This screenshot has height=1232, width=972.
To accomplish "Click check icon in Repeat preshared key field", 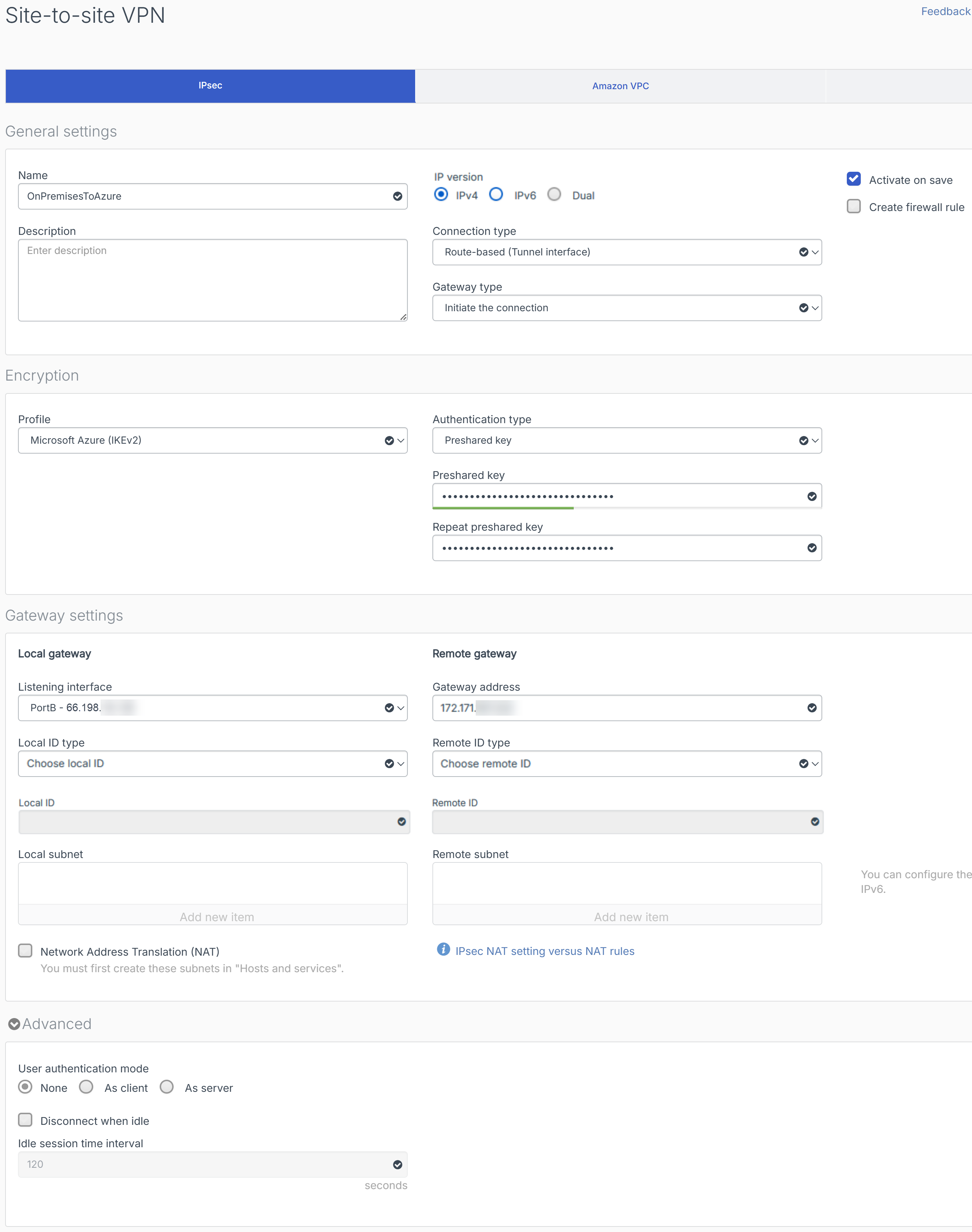I will (x=812, y=548).
